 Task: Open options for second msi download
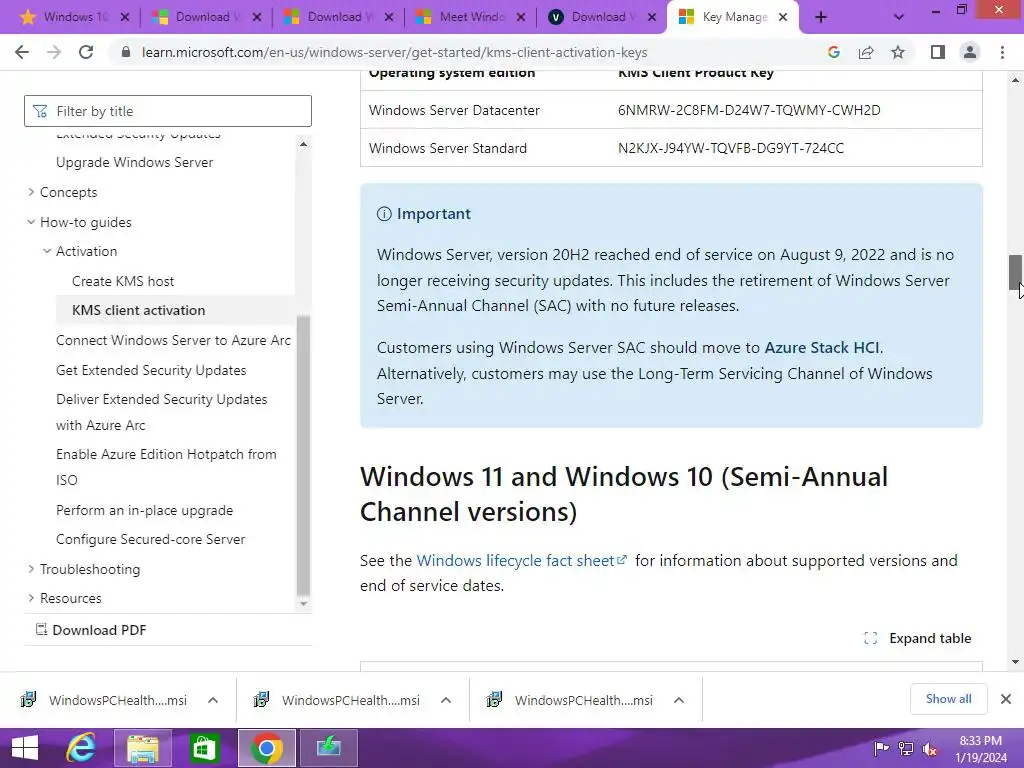[x=446, y=700]
